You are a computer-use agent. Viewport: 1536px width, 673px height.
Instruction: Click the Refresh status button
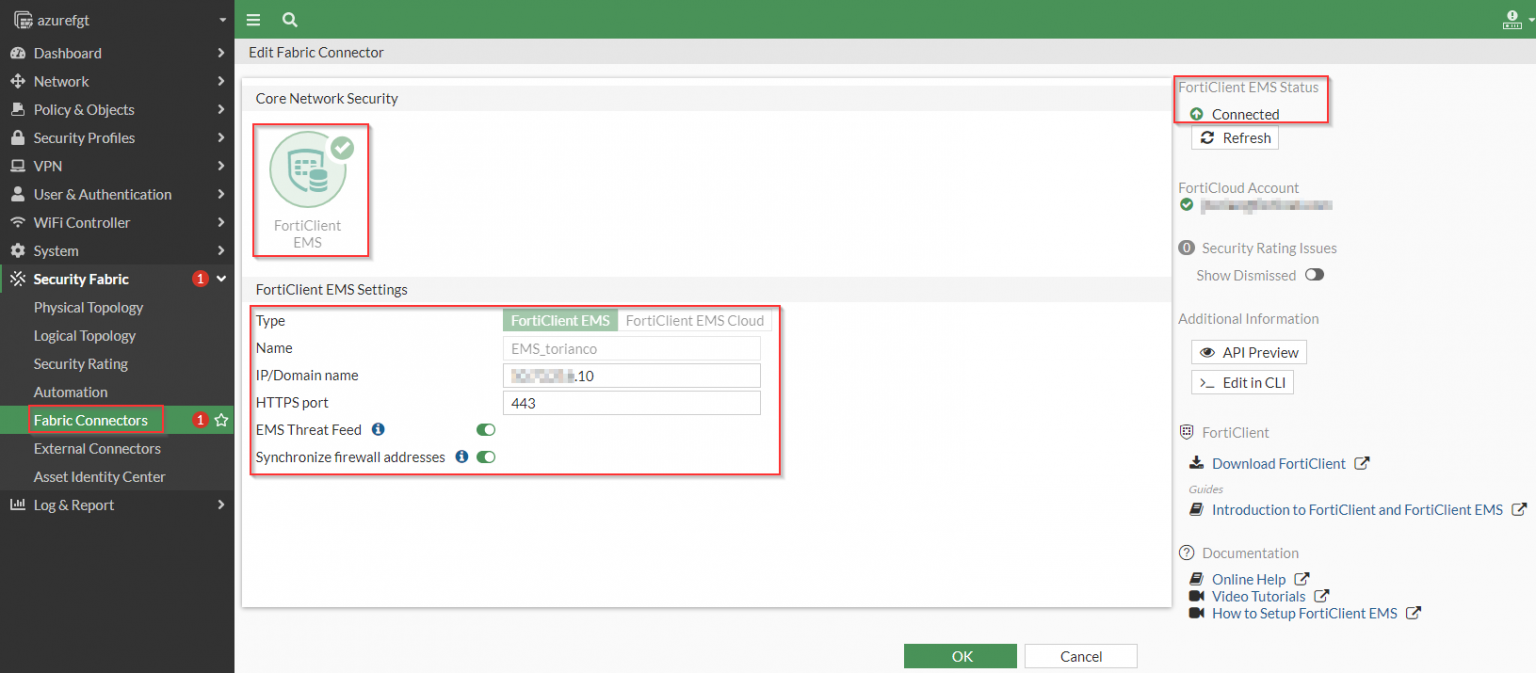click(x=1234, y=137)
